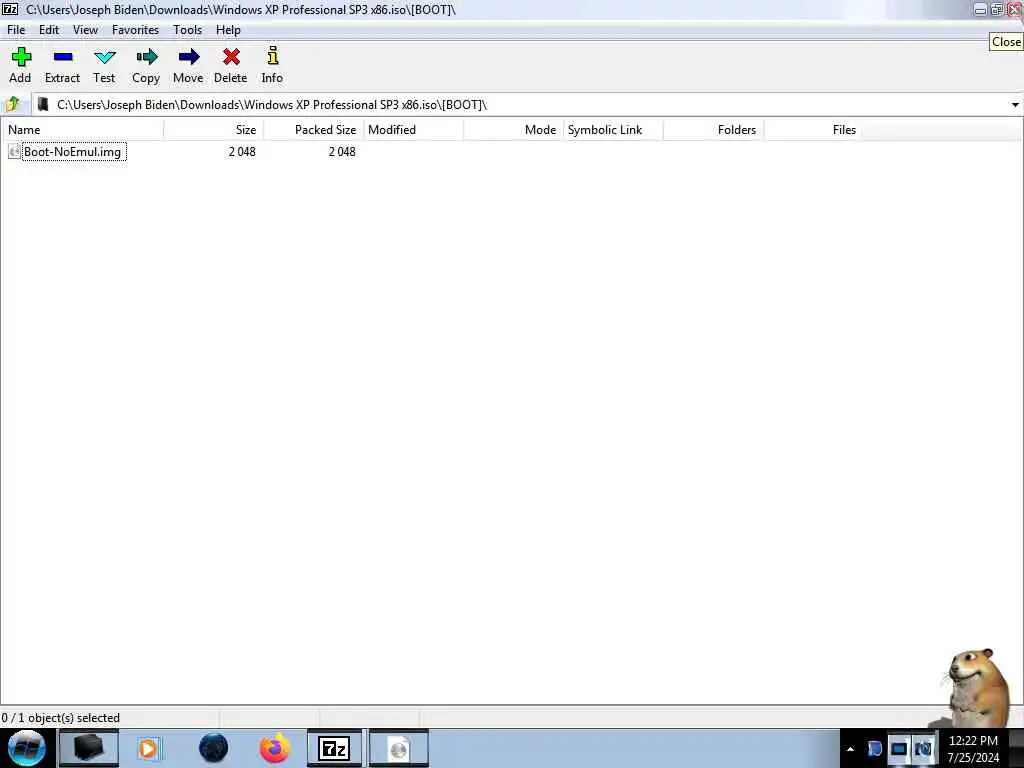Open the Tools menu

pyautogui.click(x=187, y=30)
